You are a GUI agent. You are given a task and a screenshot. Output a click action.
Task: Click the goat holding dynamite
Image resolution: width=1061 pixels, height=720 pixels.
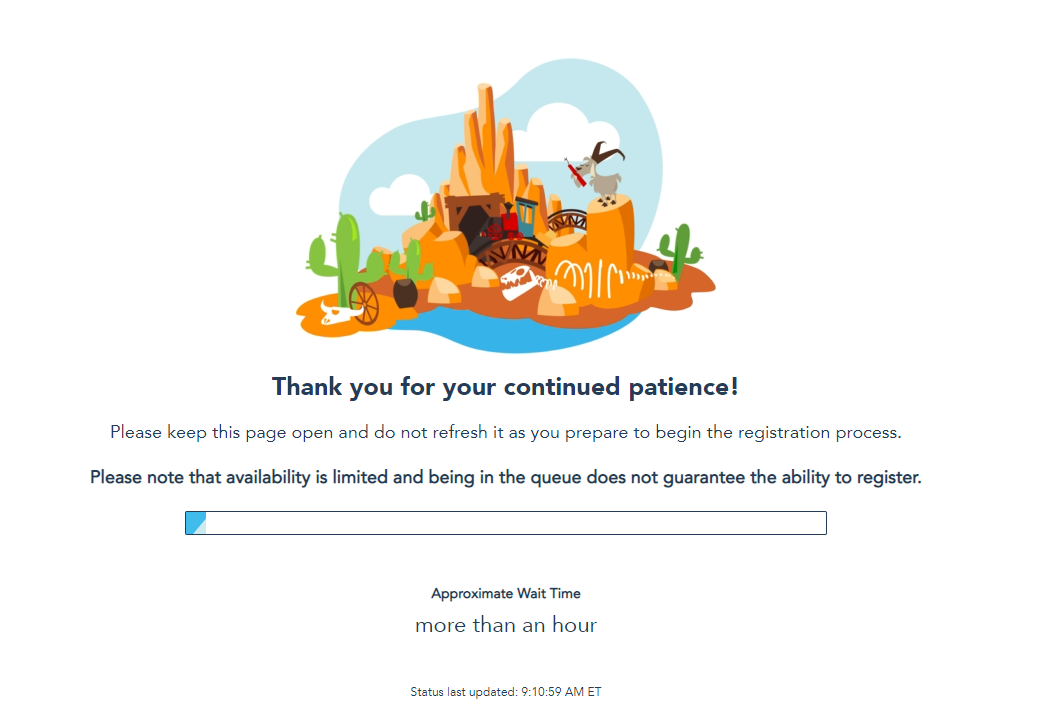tap(603, 173)
